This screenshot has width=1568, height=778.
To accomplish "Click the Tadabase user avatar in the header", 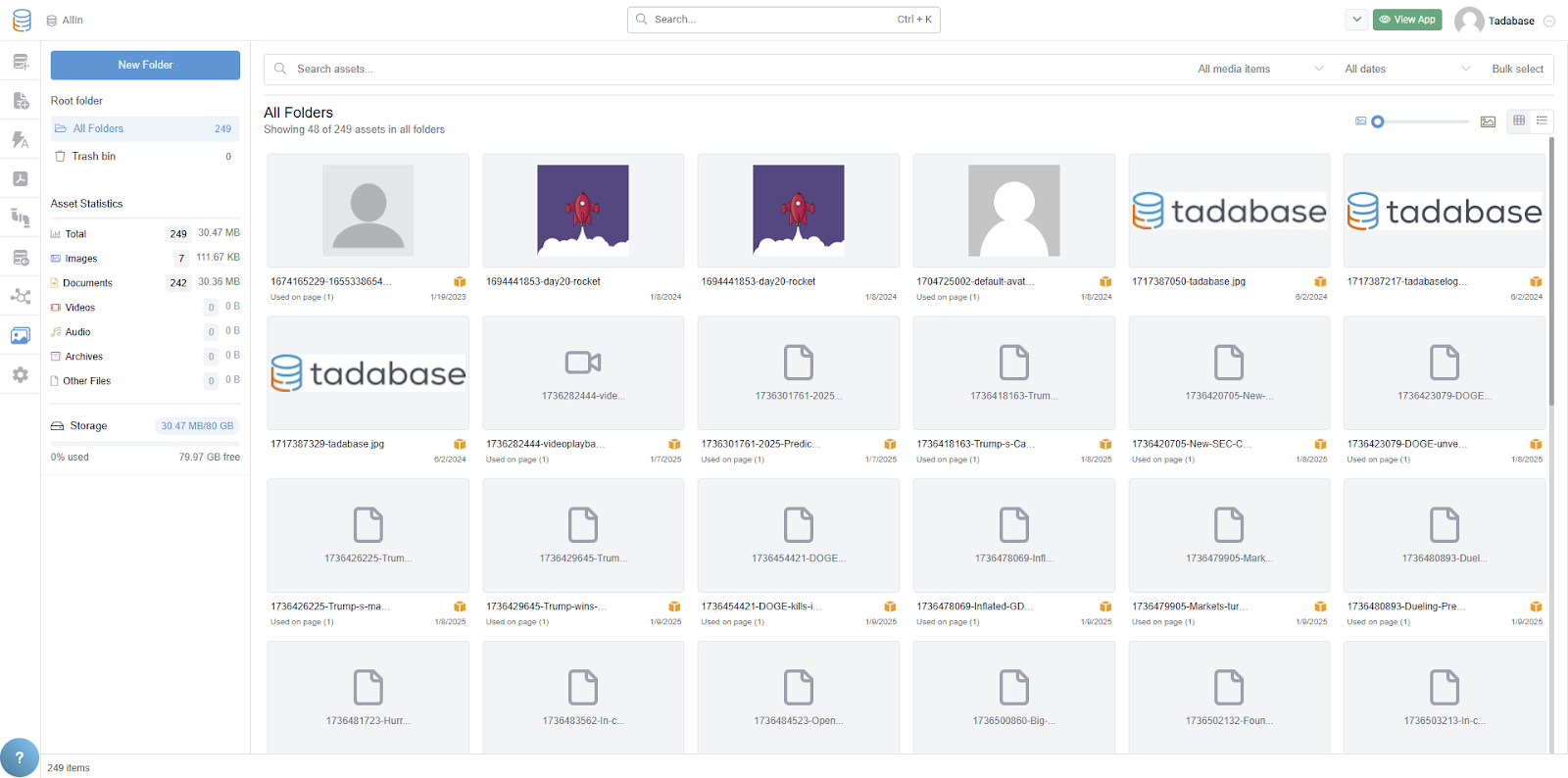I will click(x=1469, y=21).
